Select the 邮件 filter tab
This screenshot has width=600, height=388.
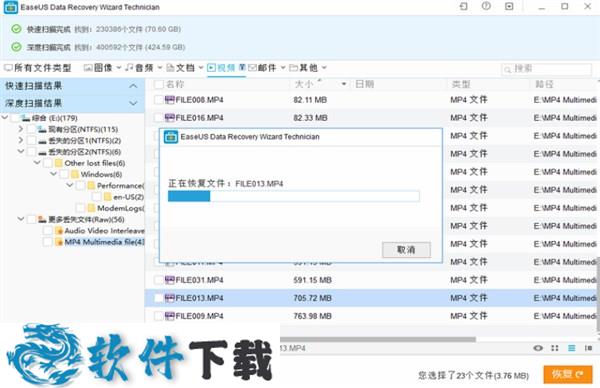coord(262,68)
